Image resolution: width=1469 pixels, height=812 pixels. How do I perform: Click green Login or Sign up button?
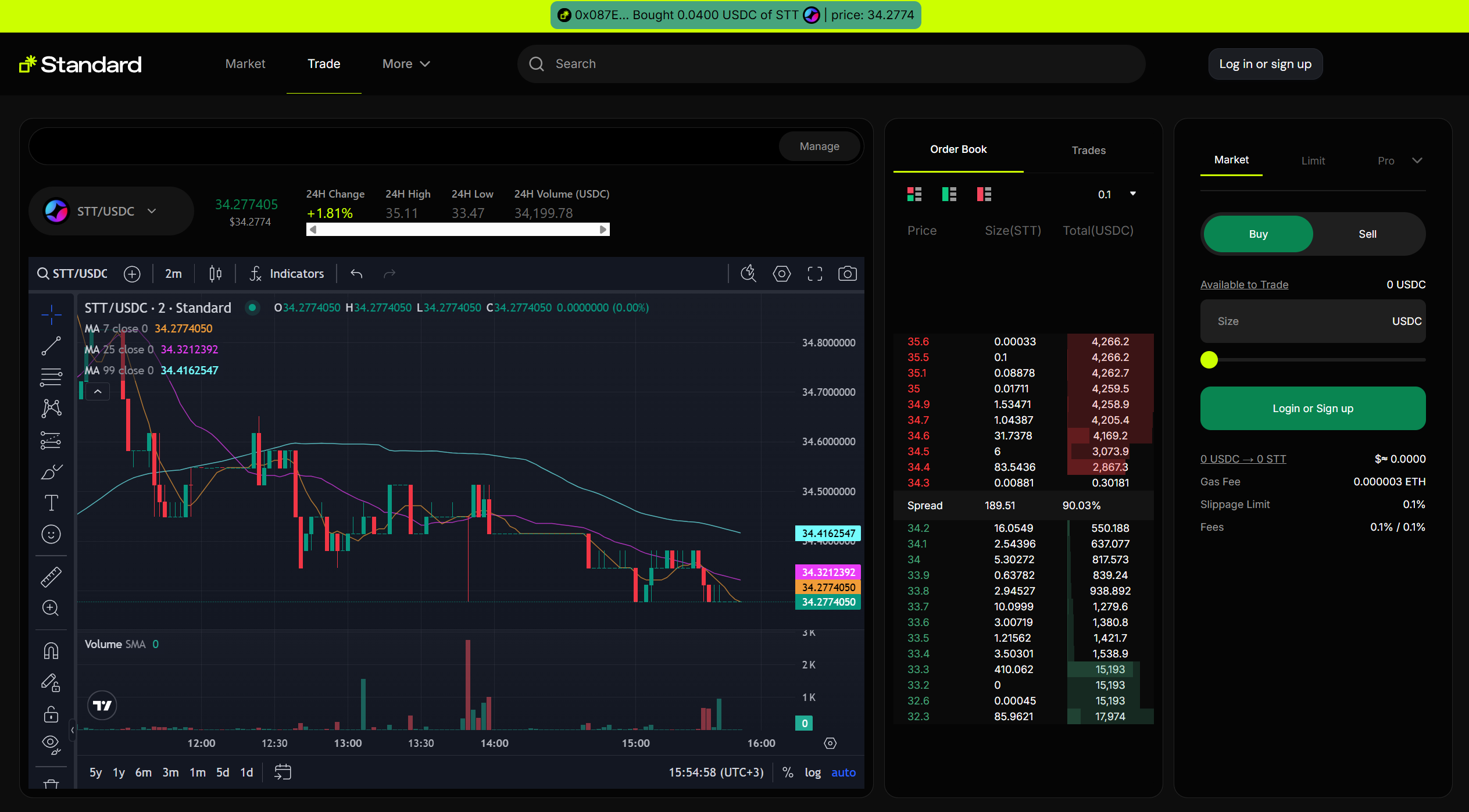pyautogui.click(x=1313, y=409)
